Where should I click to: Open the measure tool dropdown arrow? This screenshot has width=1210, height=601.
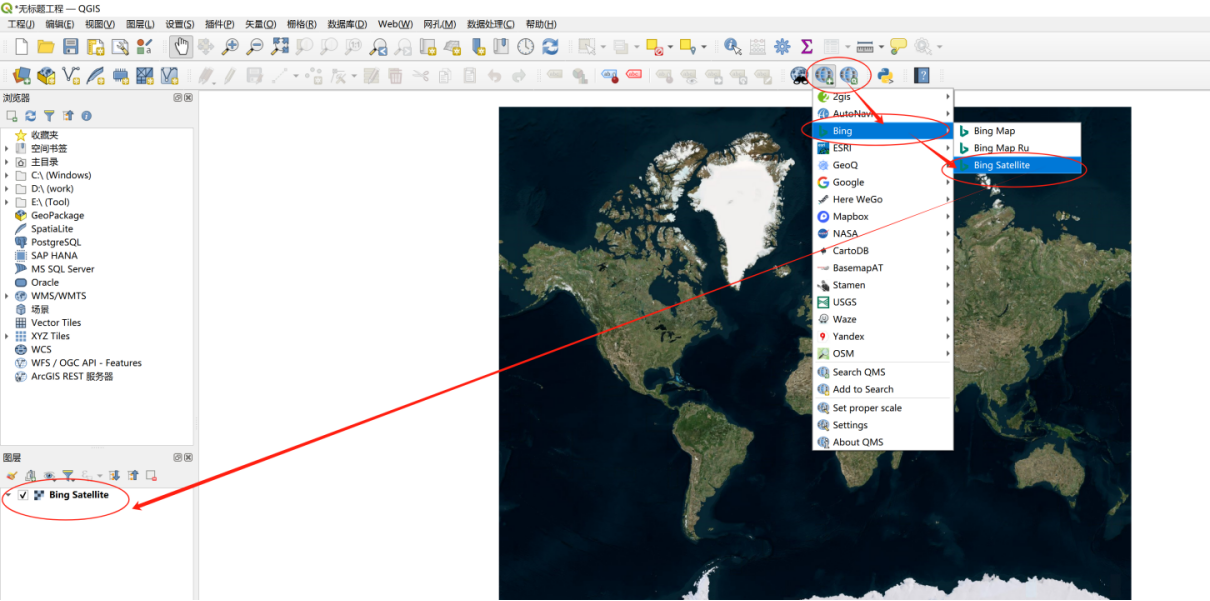(881, 47)
